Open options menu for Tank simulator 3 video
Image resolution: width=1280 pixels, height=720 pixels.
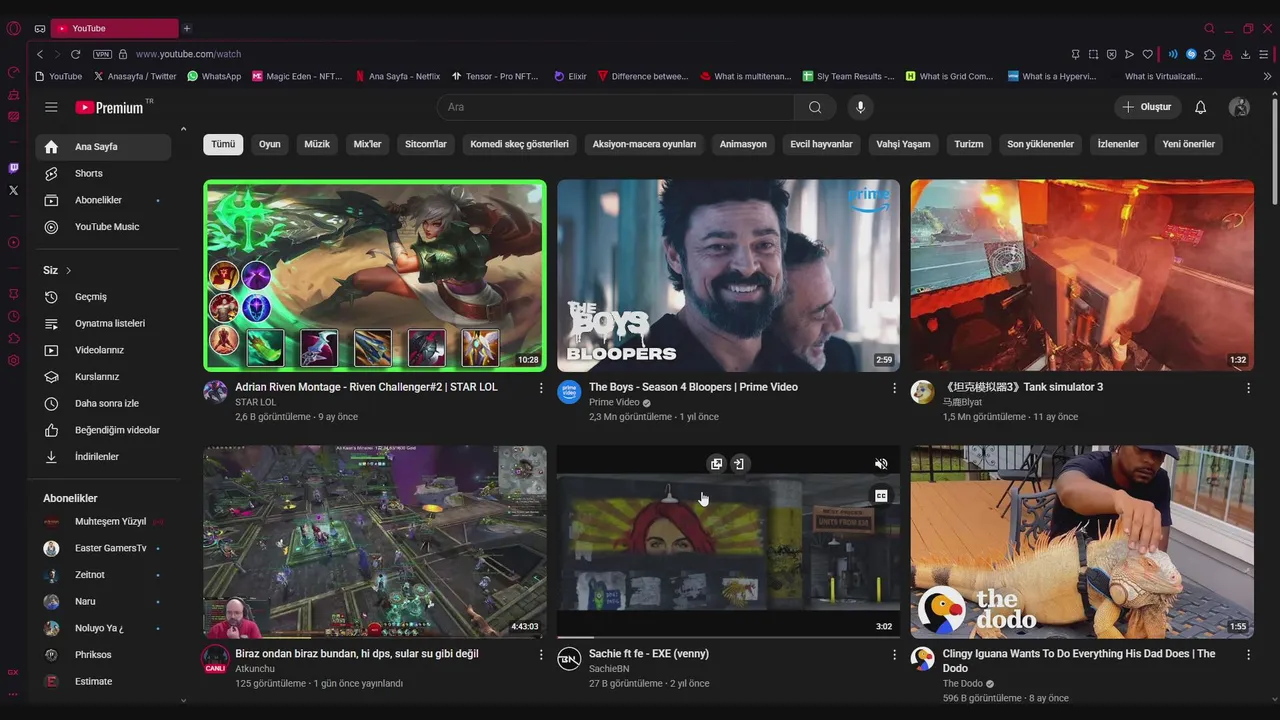(1248, 388)
